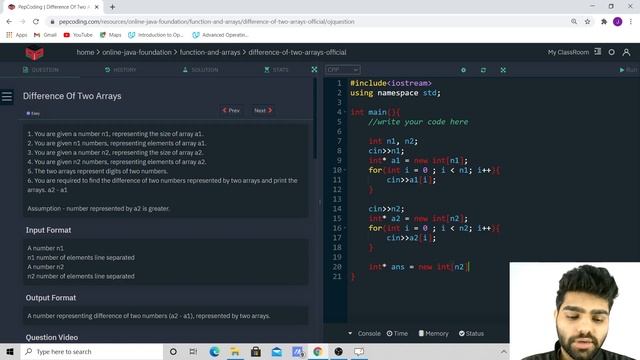Switch to the Question tab
This screenshot has width=640, height=360.
(x=40, y=70)
